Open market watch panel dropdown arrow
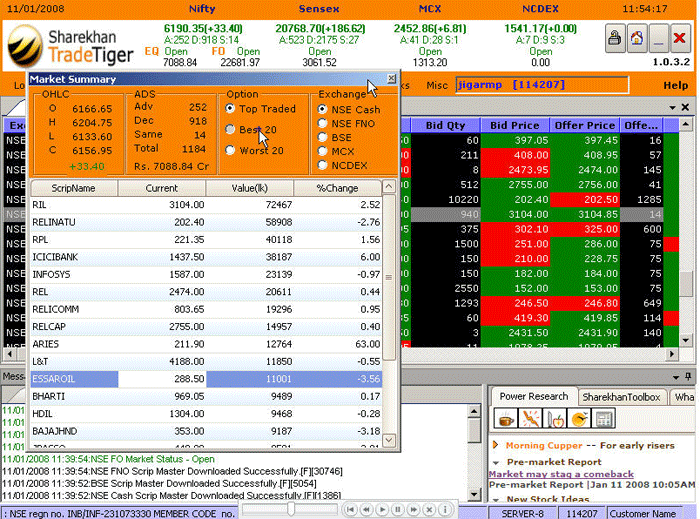 point(672,108)
